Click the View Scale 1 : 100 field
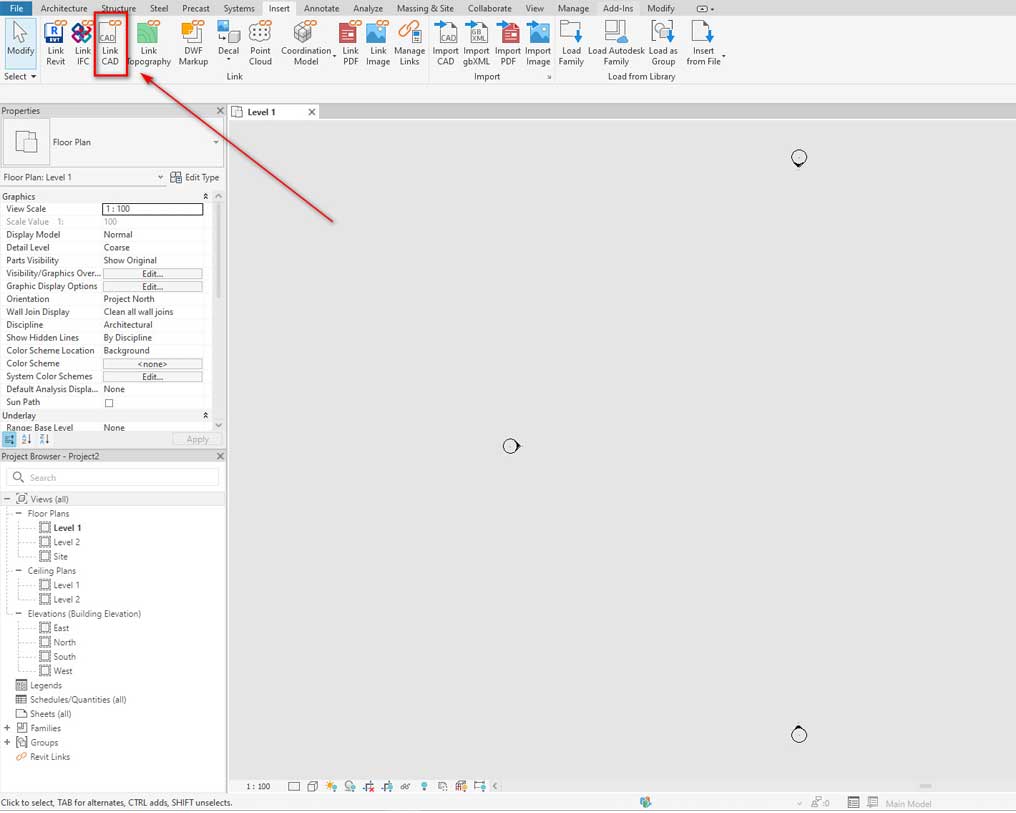 coord(152,209)
